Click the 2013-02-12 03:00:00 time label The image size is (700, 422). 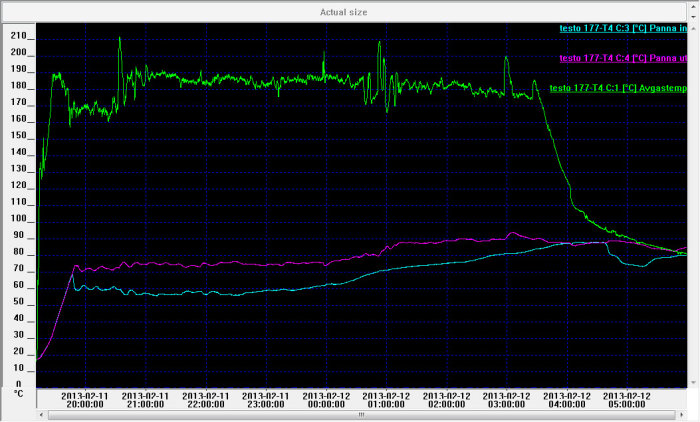coord(506,400)
